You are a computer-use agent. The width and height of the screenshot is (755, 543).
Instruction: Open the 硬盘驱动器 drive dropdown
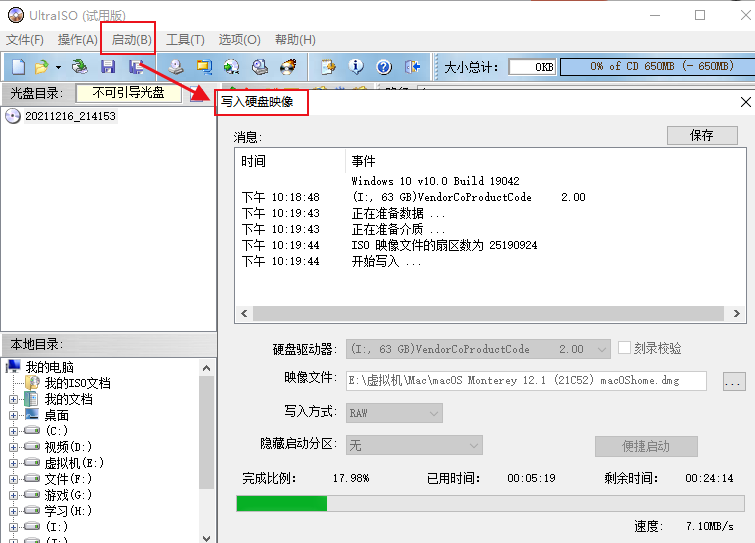pyautogui.click(x=478, y=349)
